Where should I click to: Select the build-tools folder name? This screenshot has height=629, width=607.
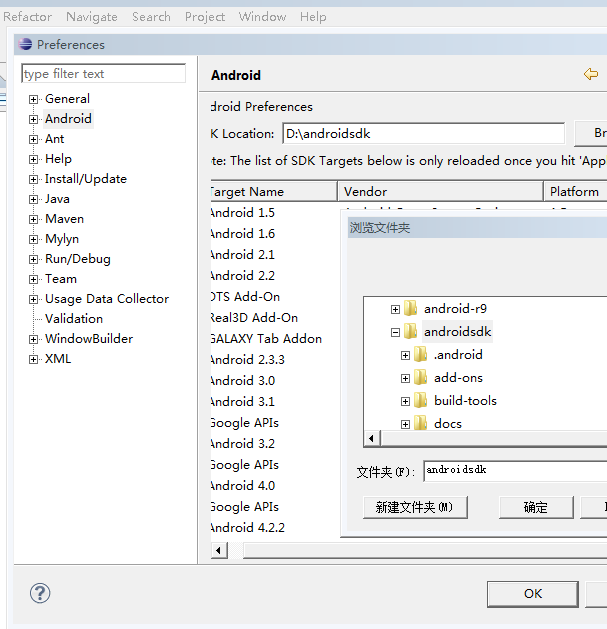click(x=465, y=400)
